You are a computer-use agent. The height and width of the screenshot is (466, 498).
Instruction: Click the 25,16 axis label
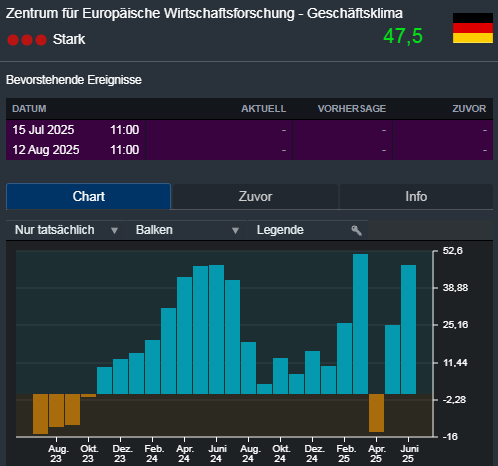(455, 325)
